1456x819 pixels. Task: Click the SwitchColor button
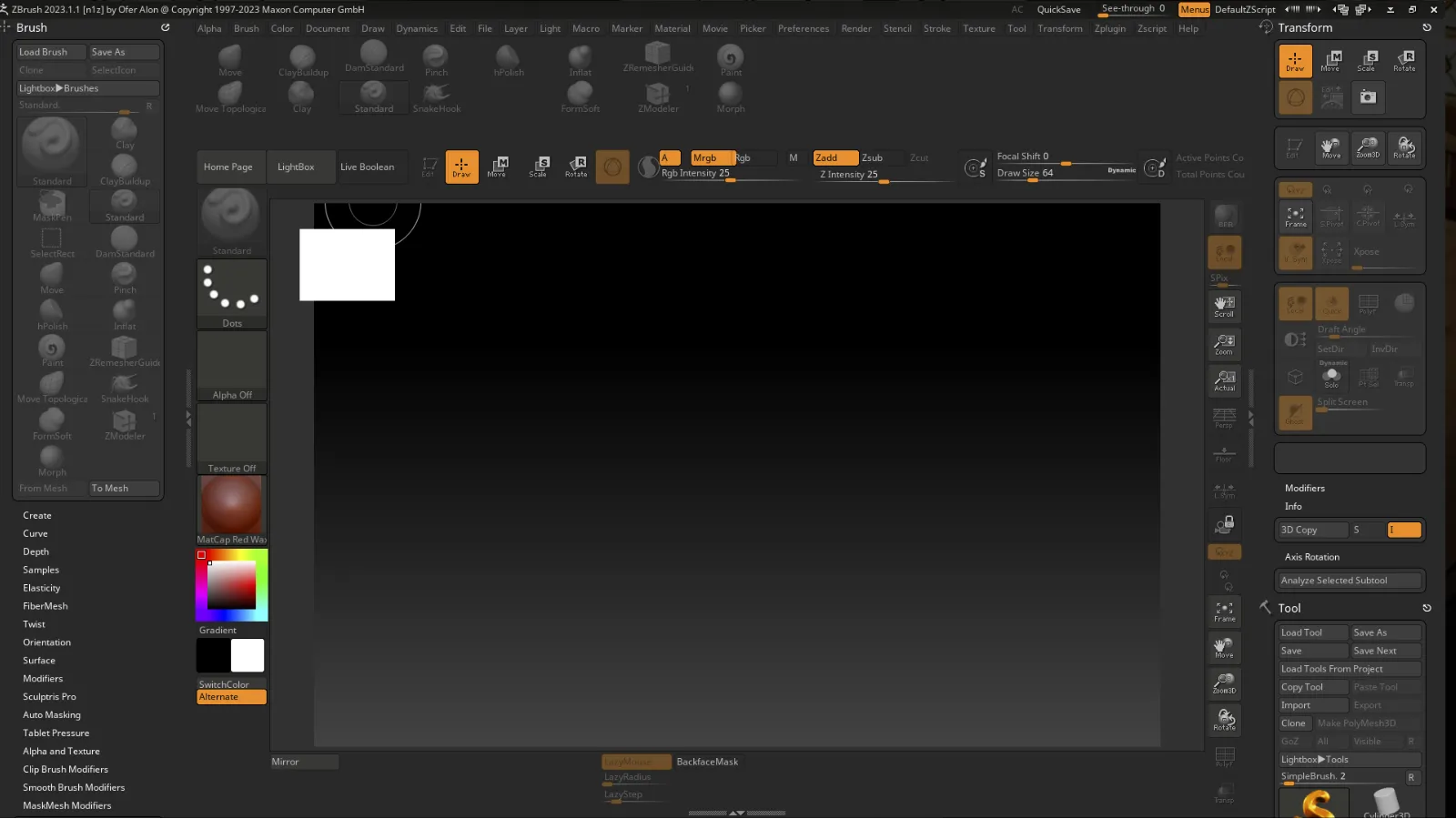(x=232, y=684)
